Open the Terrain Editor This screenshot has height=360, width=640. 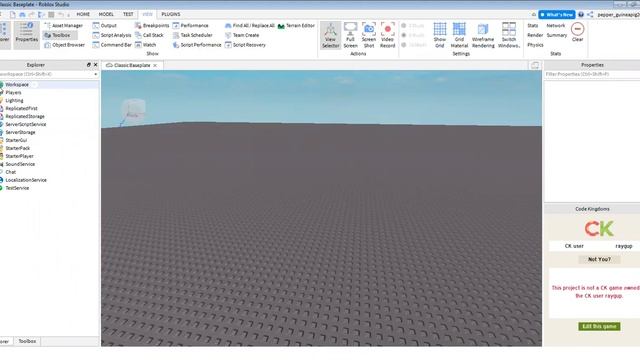click(x=296, y=26)
